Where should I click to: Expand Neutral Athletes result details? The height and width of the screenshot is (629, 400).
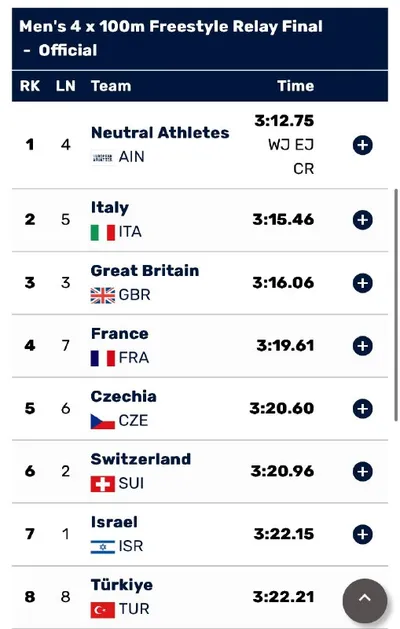[x=363, y=145]
